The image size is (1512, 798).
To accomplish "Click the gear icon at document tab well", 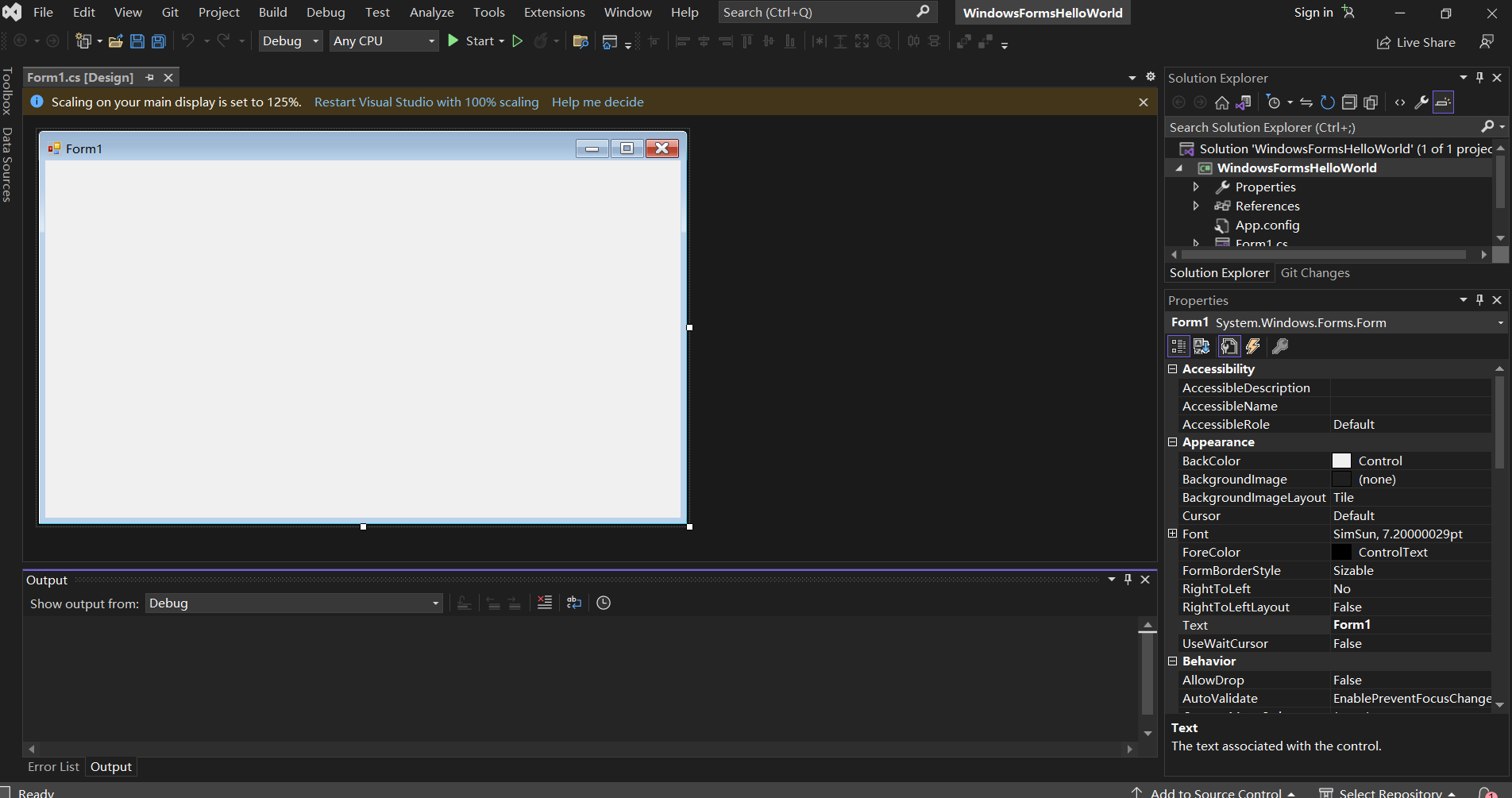I will coord(1151,76).
